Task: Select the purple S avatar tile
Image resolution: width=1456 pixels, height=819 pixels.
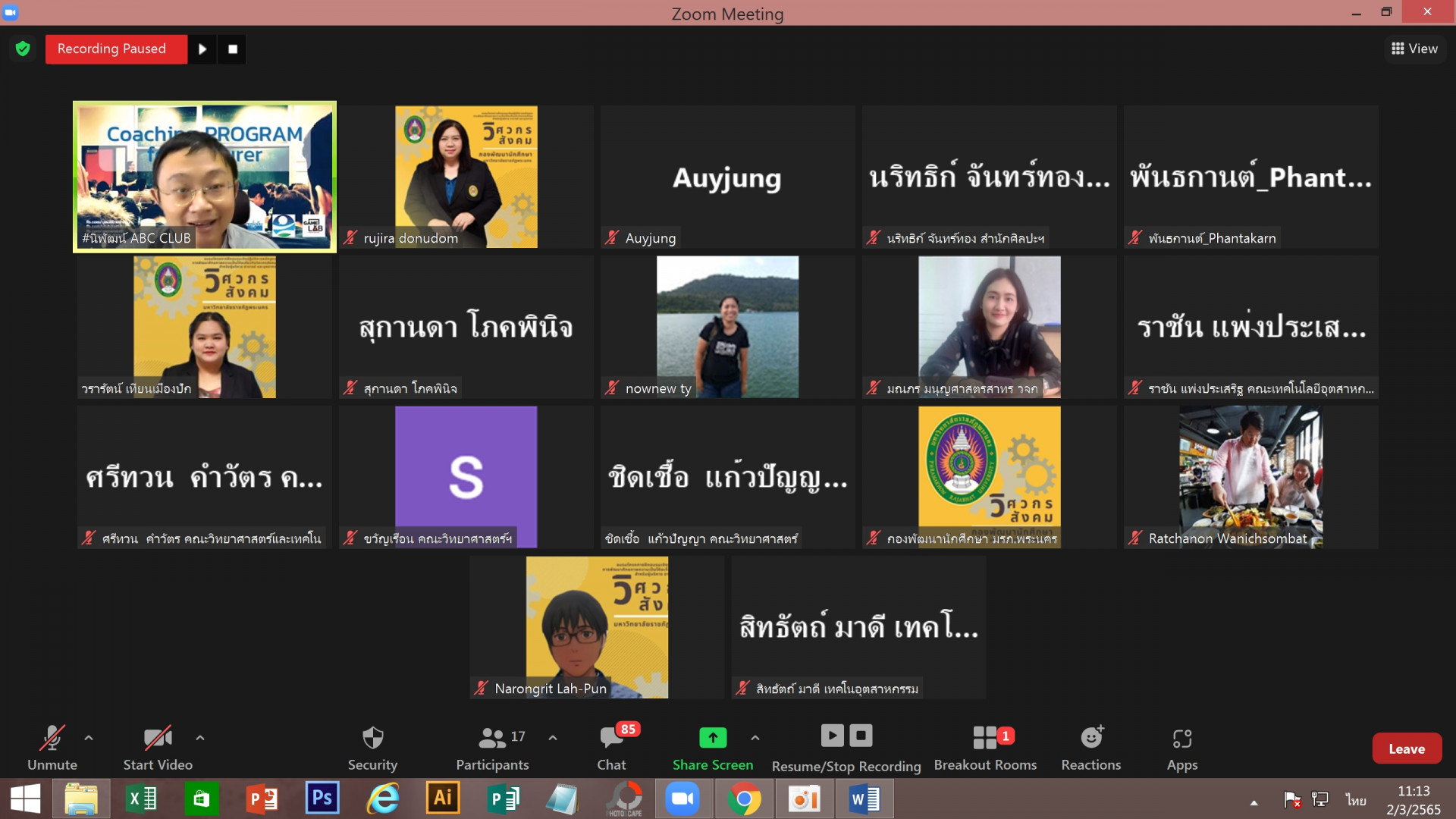Action: 466,477
